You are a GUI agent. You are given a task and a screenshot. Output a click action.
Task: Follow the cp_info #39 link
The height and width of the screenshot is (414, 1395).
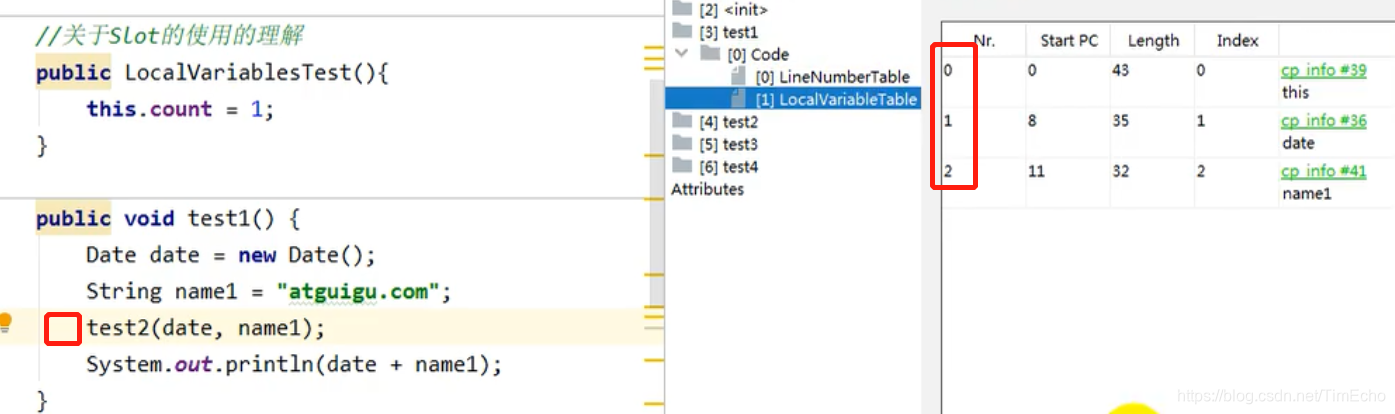pos(1323,70)
